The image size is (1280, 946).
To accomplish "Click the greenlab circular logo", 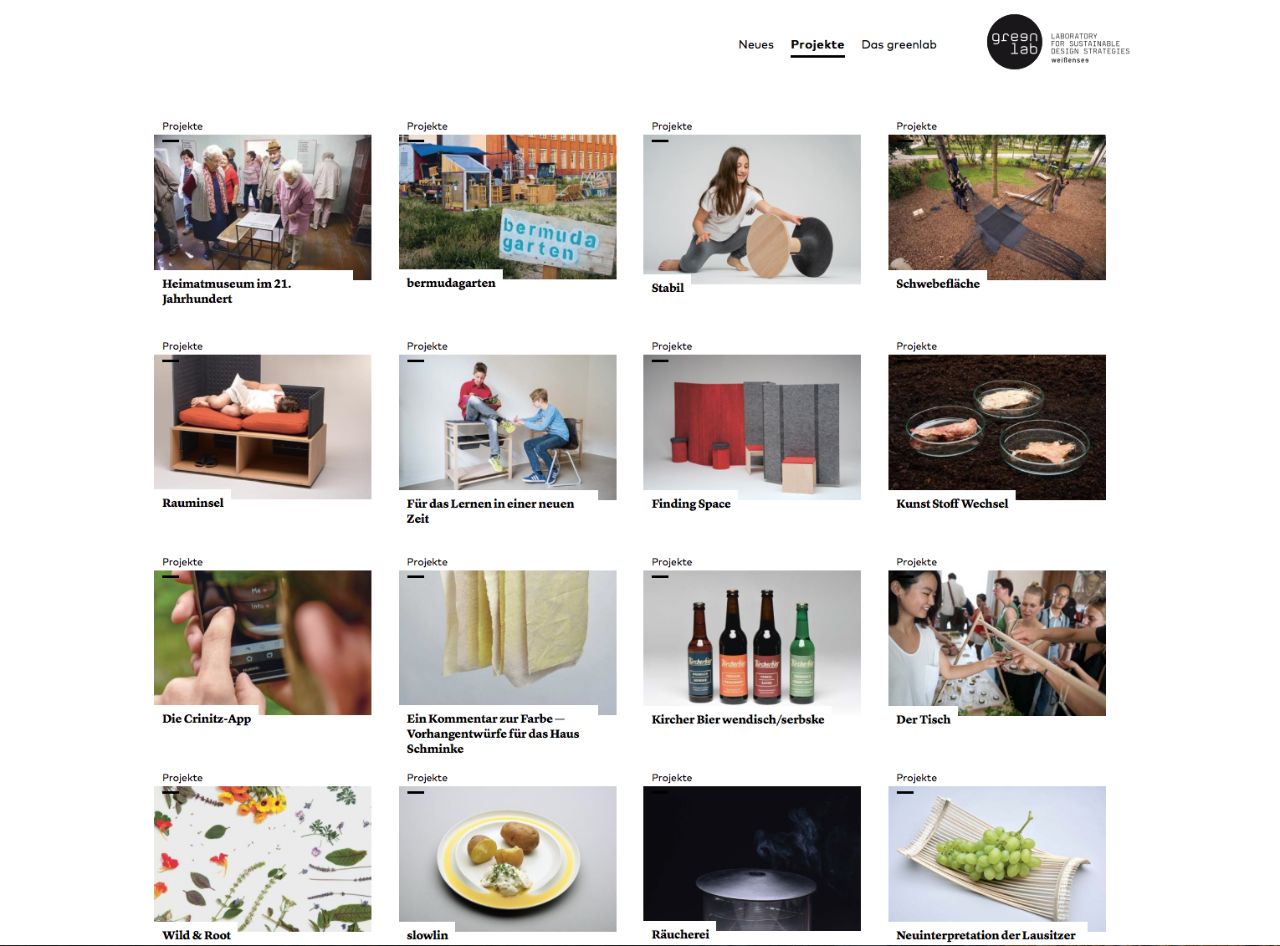I will click(x=1015, y=42).
